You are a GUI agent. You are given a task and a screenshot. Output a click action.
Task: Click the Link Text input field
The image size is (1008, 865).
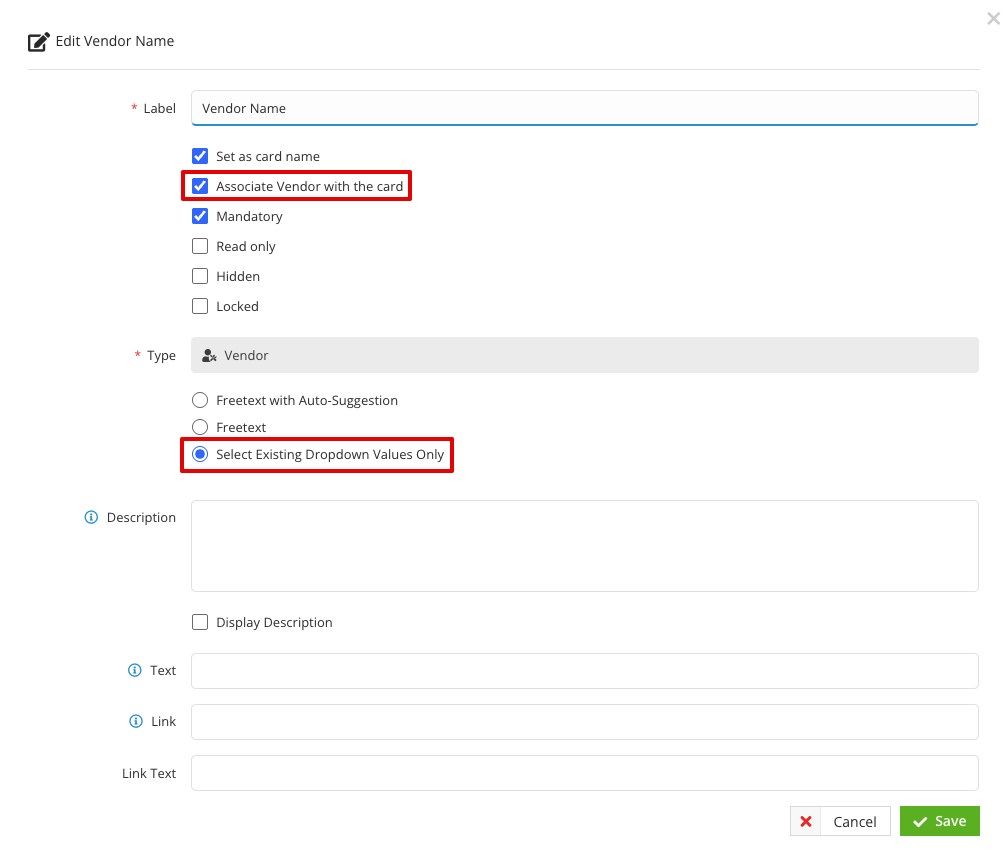coord(585,772)
